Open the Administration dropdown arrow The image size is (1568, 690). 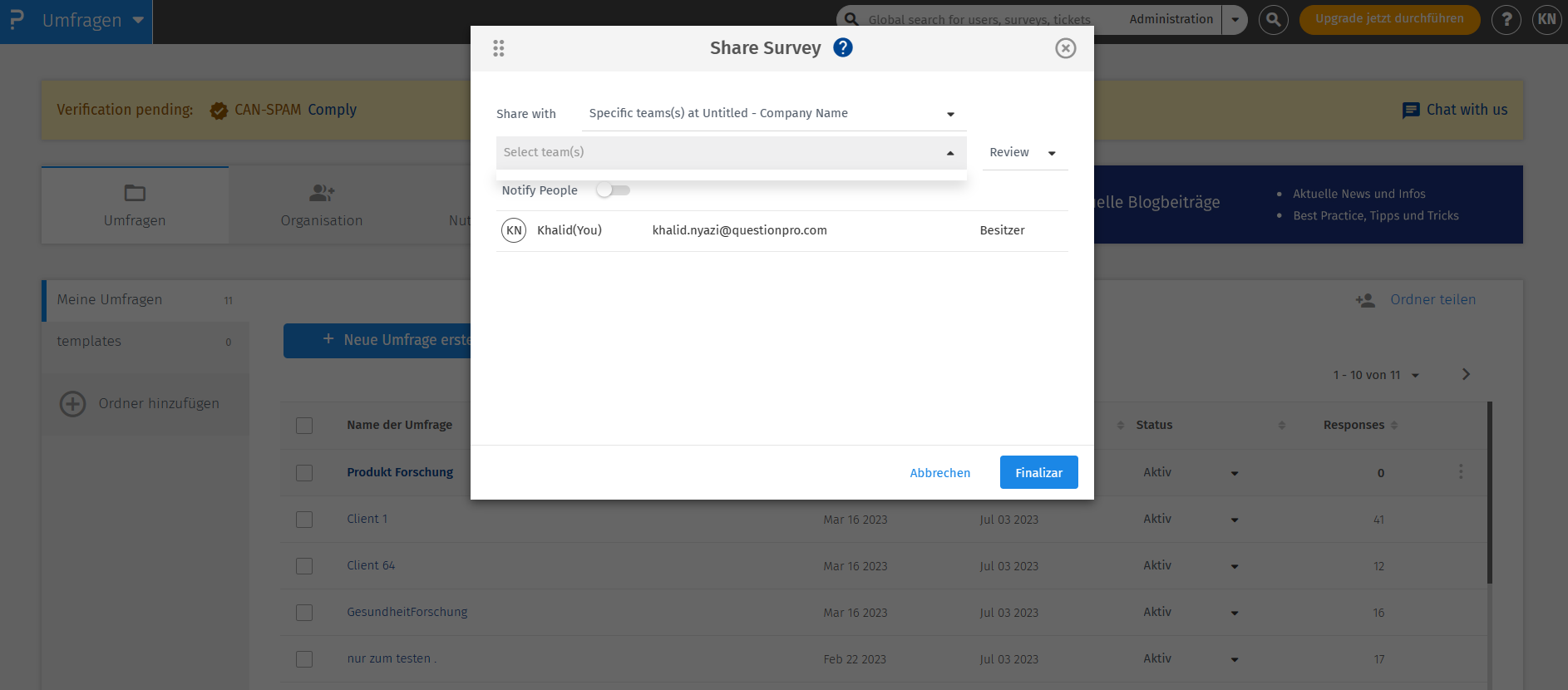coord(1235,19)
